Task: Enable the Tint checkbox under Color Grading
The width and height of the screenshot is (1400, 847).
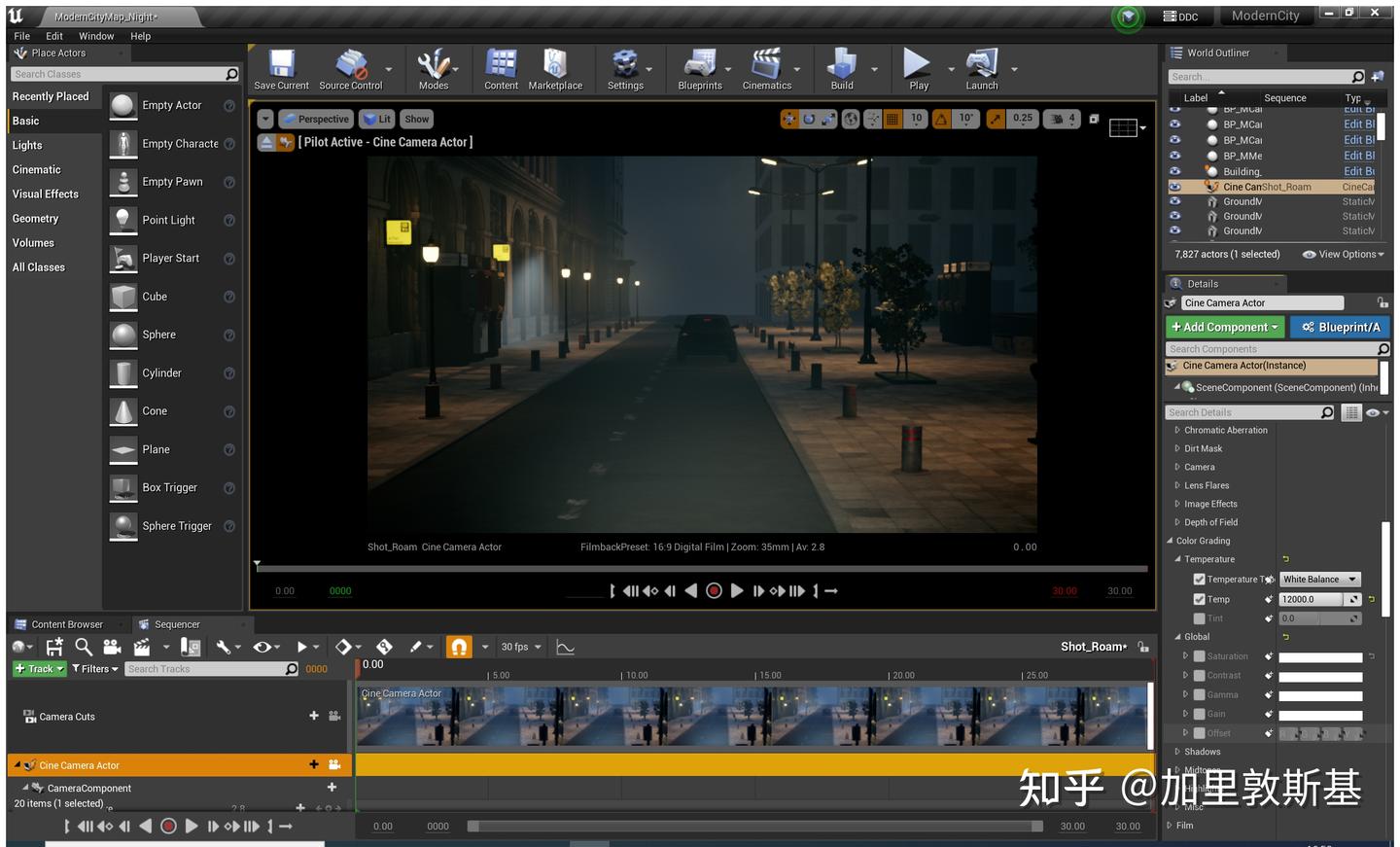Action: coord(1200,618)
